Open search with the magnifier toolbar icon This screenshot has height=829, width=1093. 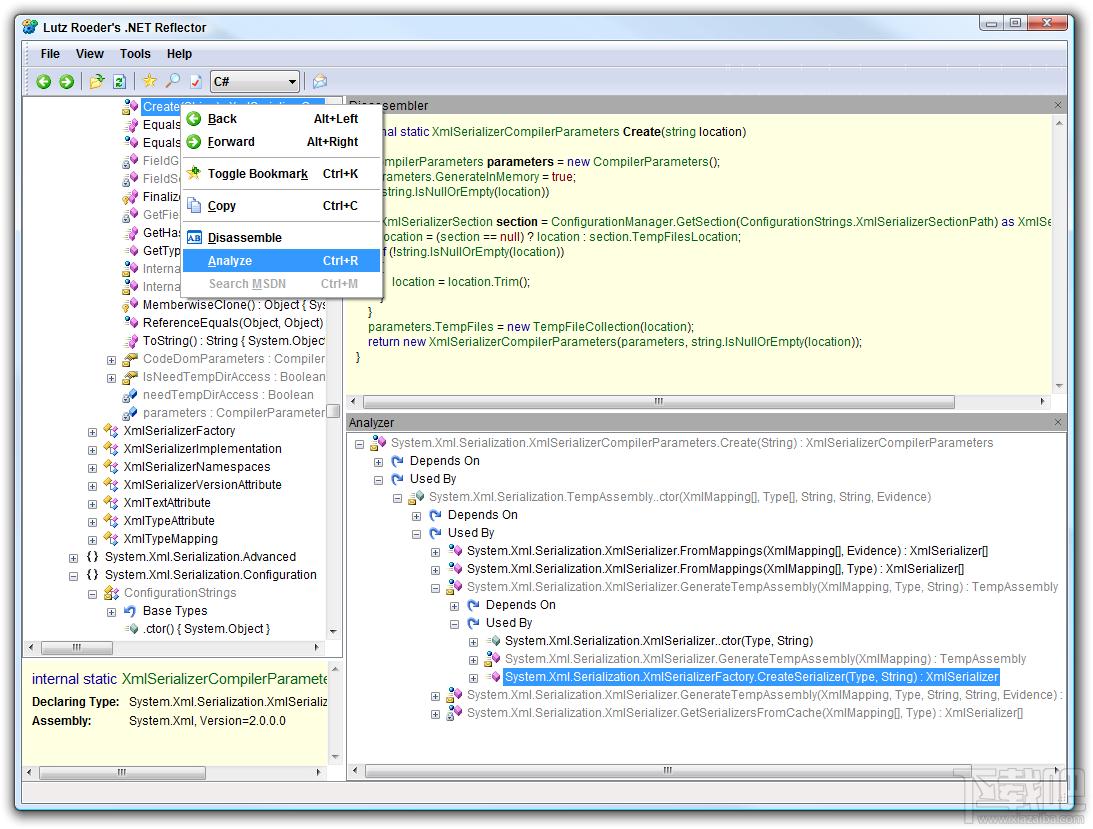172,81
